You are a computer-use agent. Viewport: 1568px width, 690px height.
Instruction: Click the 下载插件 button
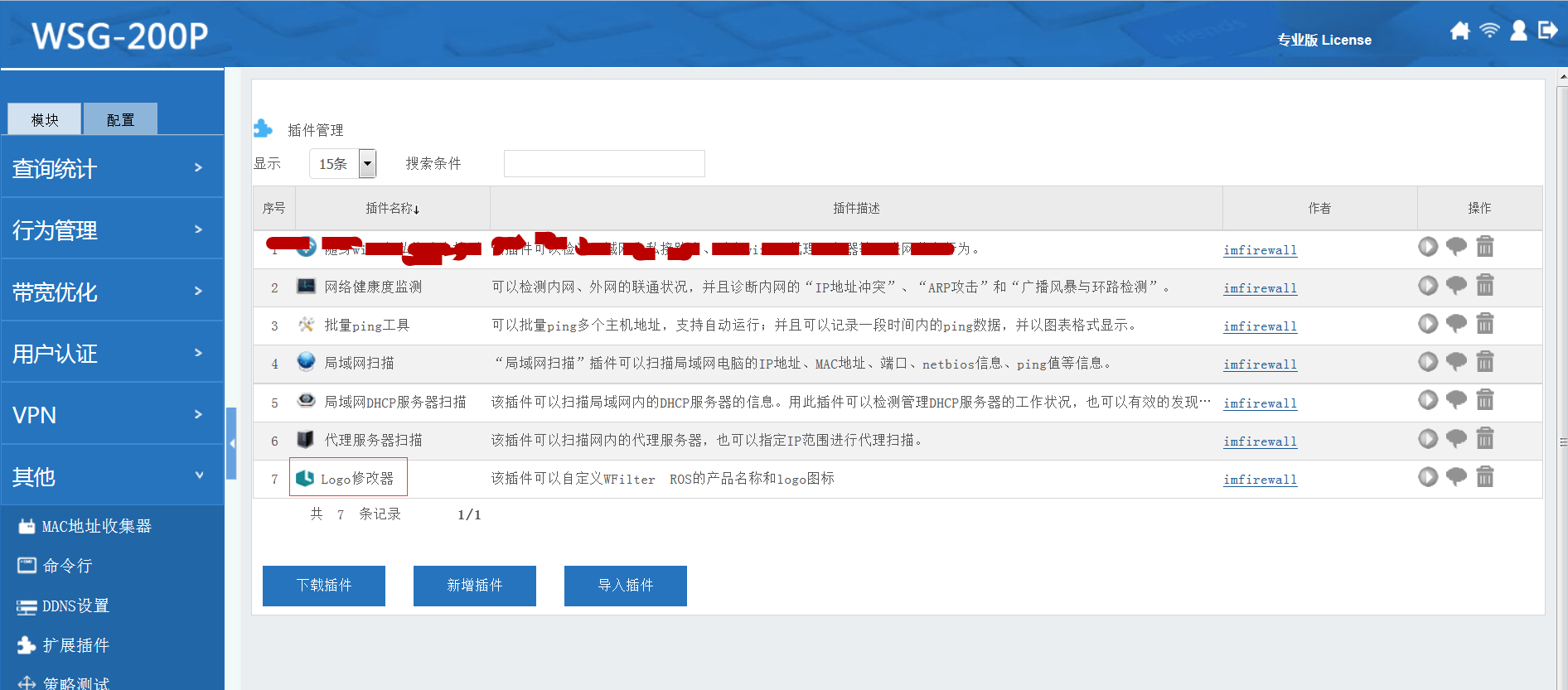tap(324, 586)
